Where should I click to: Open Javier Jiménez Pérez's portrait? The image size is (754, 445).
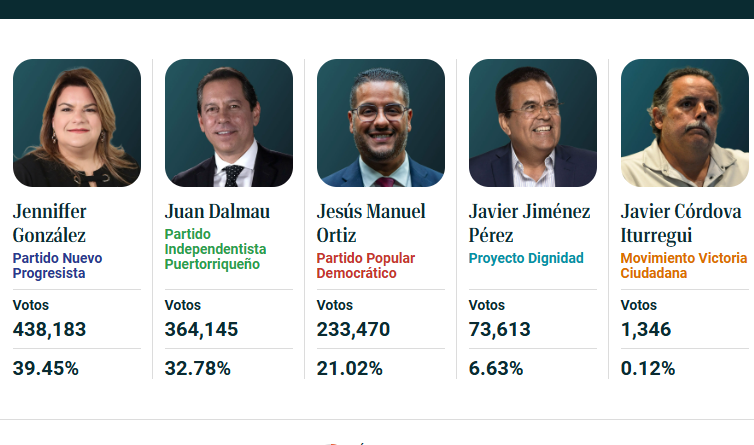tap(533, 123)
